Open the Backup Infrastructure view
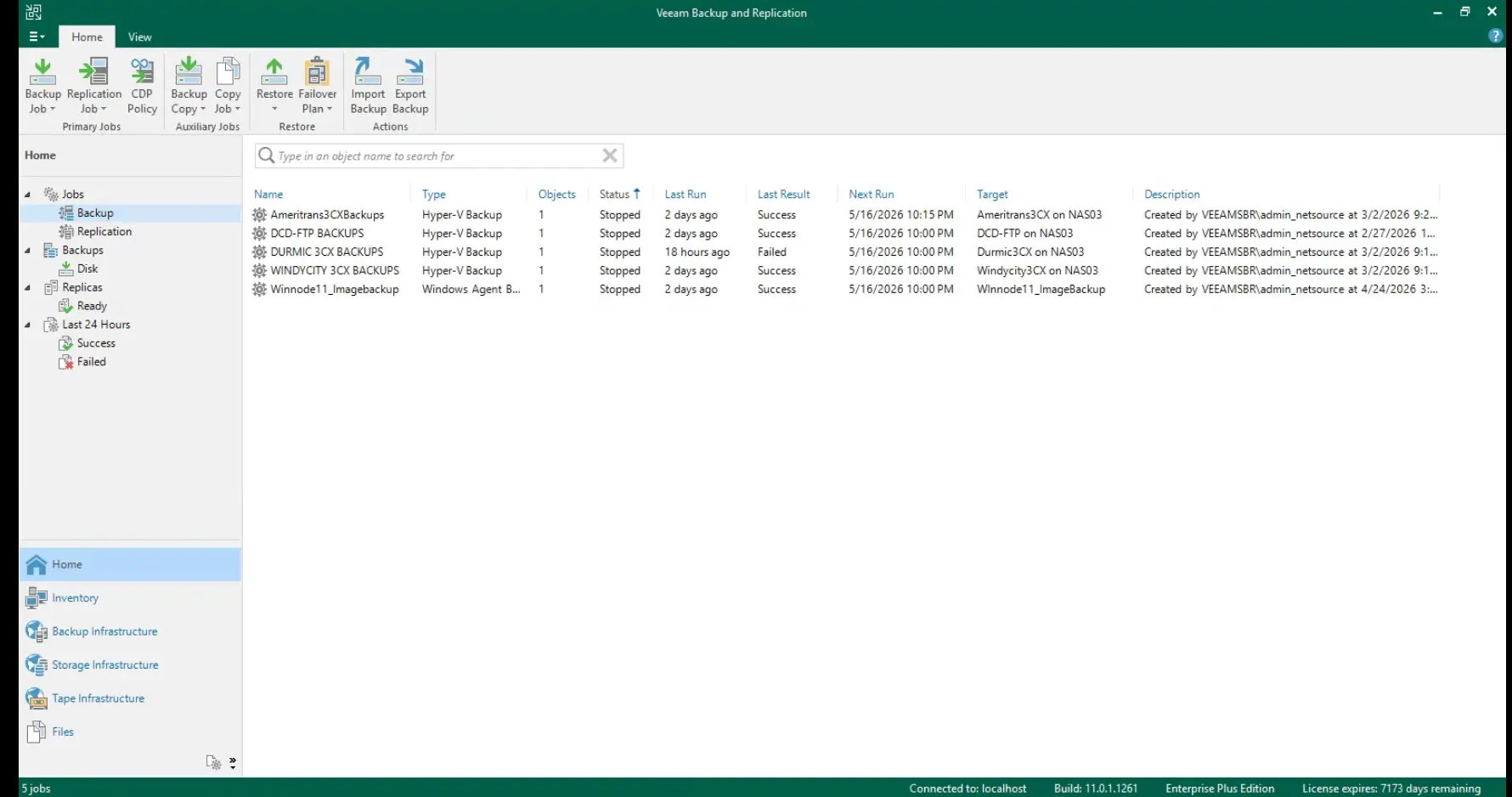The height and width of the screenshot is (797, 1512). coord(130,631)
